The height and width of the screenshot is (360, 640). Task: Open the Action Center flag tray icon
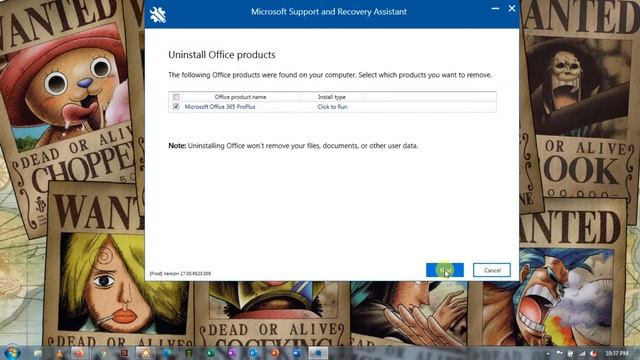coord(559,353)
